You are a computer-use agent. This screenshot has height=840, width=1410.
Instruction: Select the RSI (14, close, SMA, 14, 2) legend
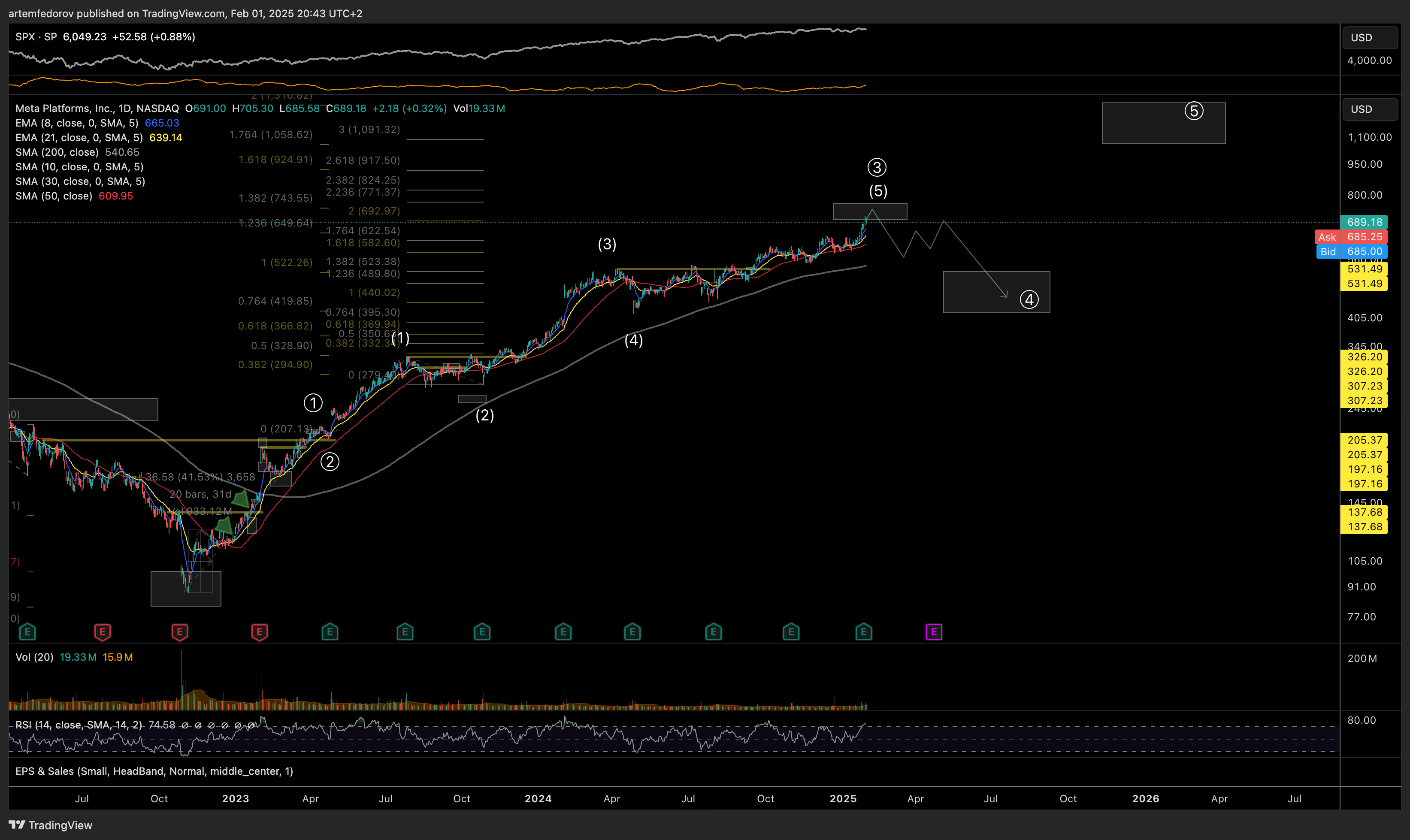[x=79, y=725]
